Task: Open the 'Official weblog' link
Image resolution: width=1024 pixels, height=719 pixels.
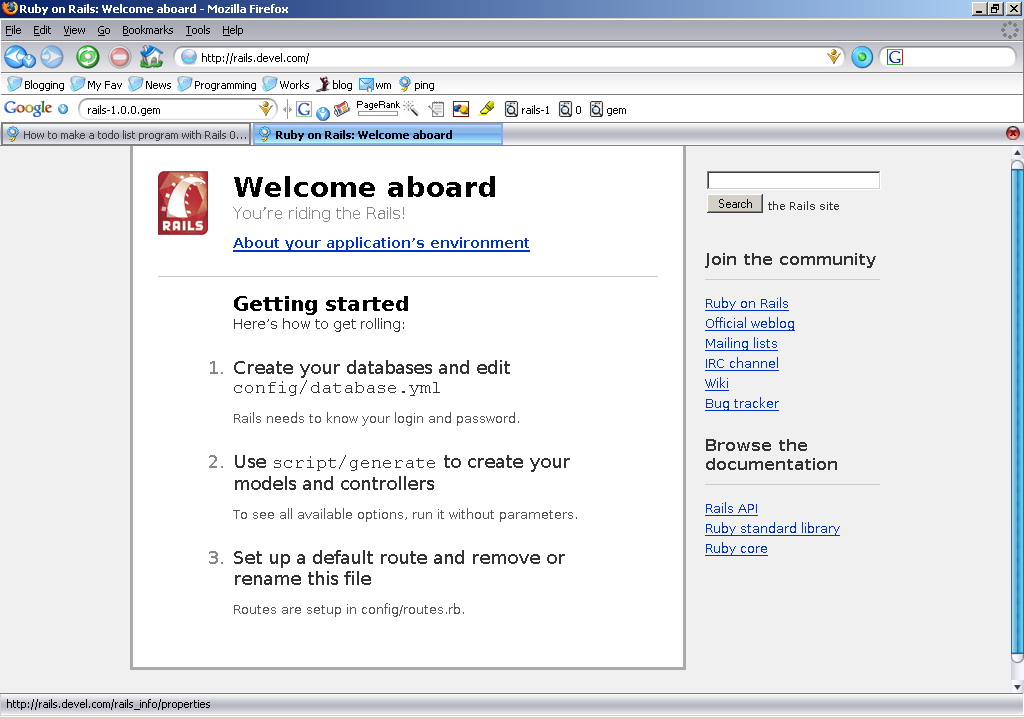Action: click(x=750, y=323)
